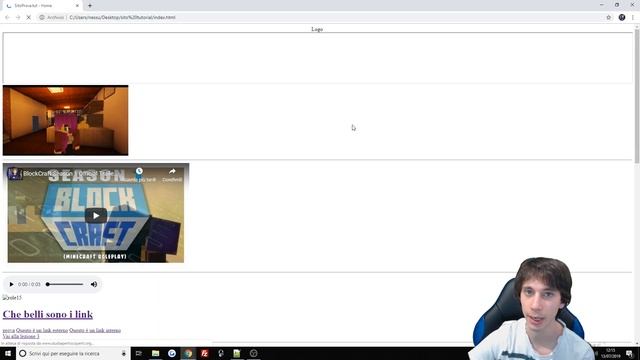The image size is (640, 360).
Task: Select the SitoProvaTut - Home tab
Action: [x=41, y=6]
